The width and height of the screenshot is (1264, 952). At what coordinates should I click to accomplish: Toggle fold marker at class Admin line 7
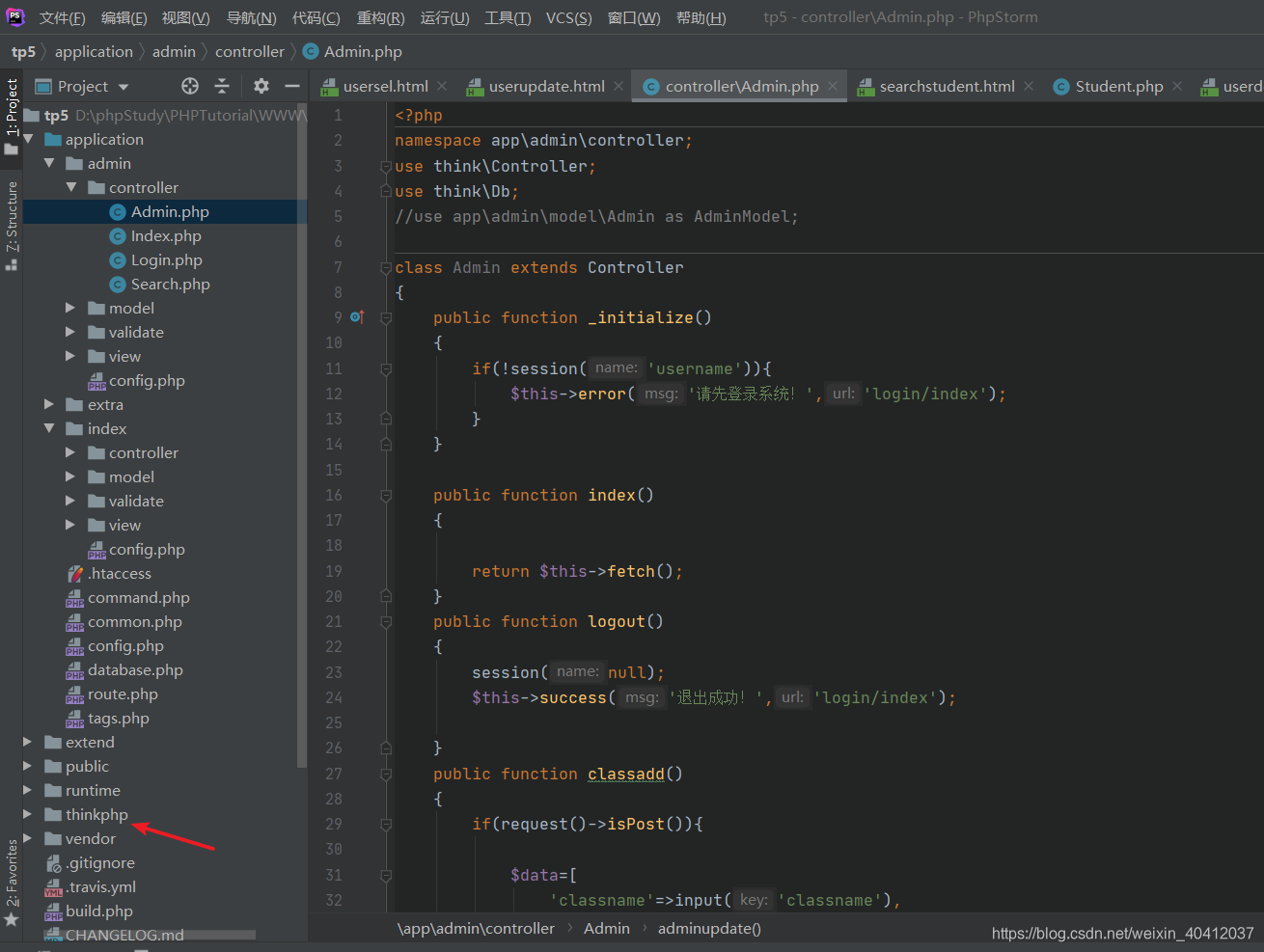click(386, 267)
